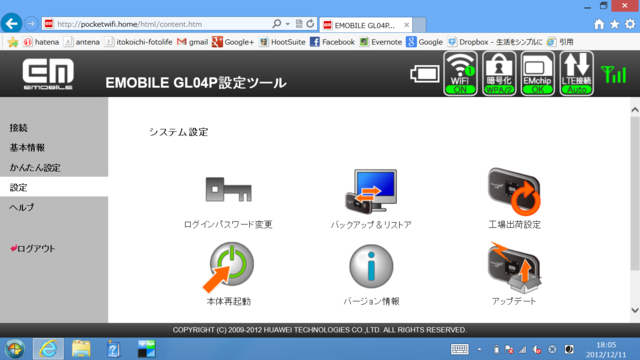Open browser home icon
The image size is (640, 360).
(x=599, y=24)
